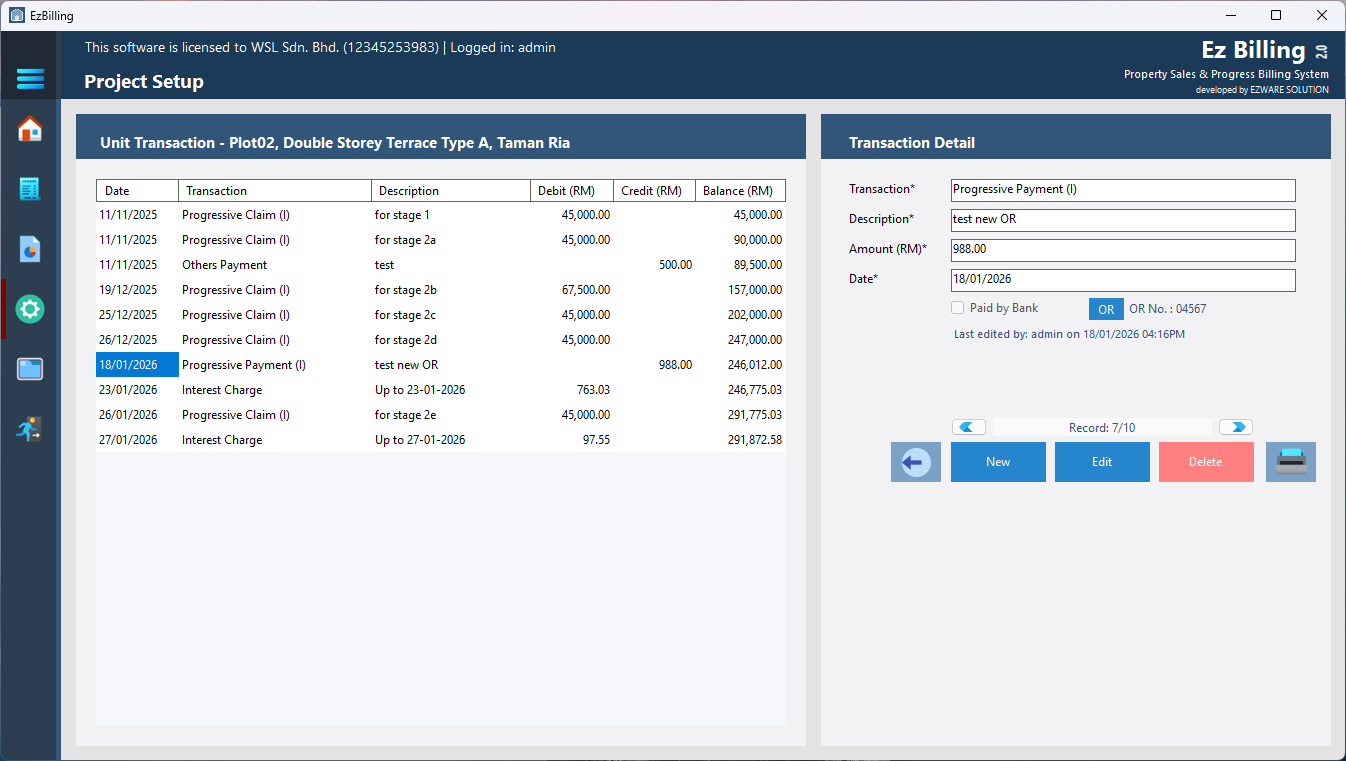Open the folder window sidebar icon

coord(30,369)
